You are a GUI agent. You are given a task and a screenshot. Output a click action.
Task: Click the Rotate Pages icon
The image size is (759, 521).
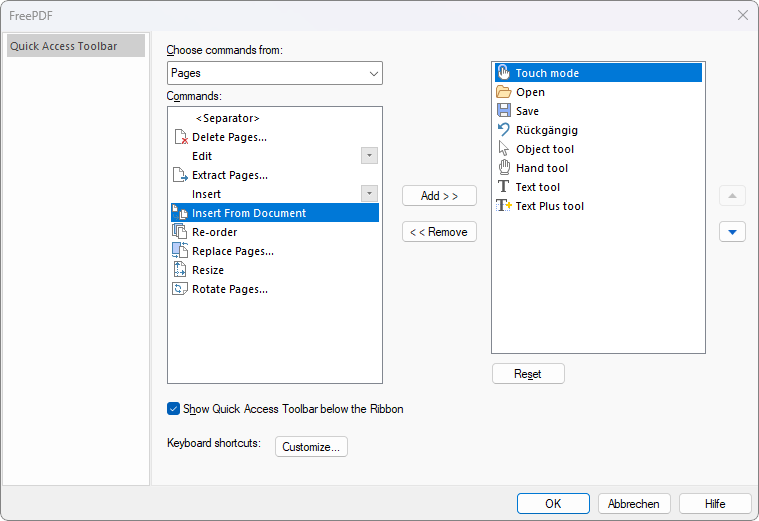180,289
